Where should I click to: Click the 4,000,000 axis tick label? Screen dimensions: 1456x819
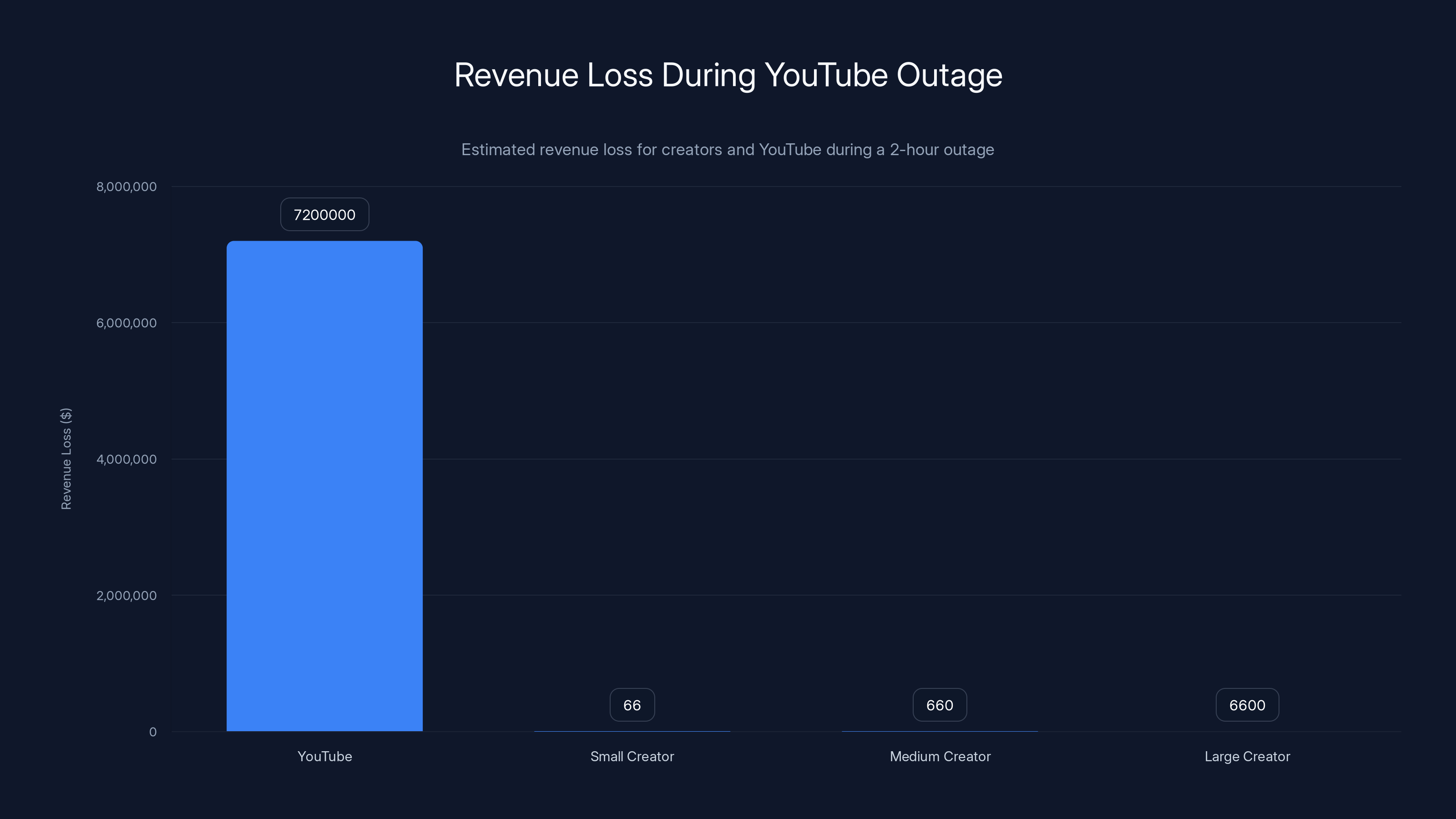126,459
